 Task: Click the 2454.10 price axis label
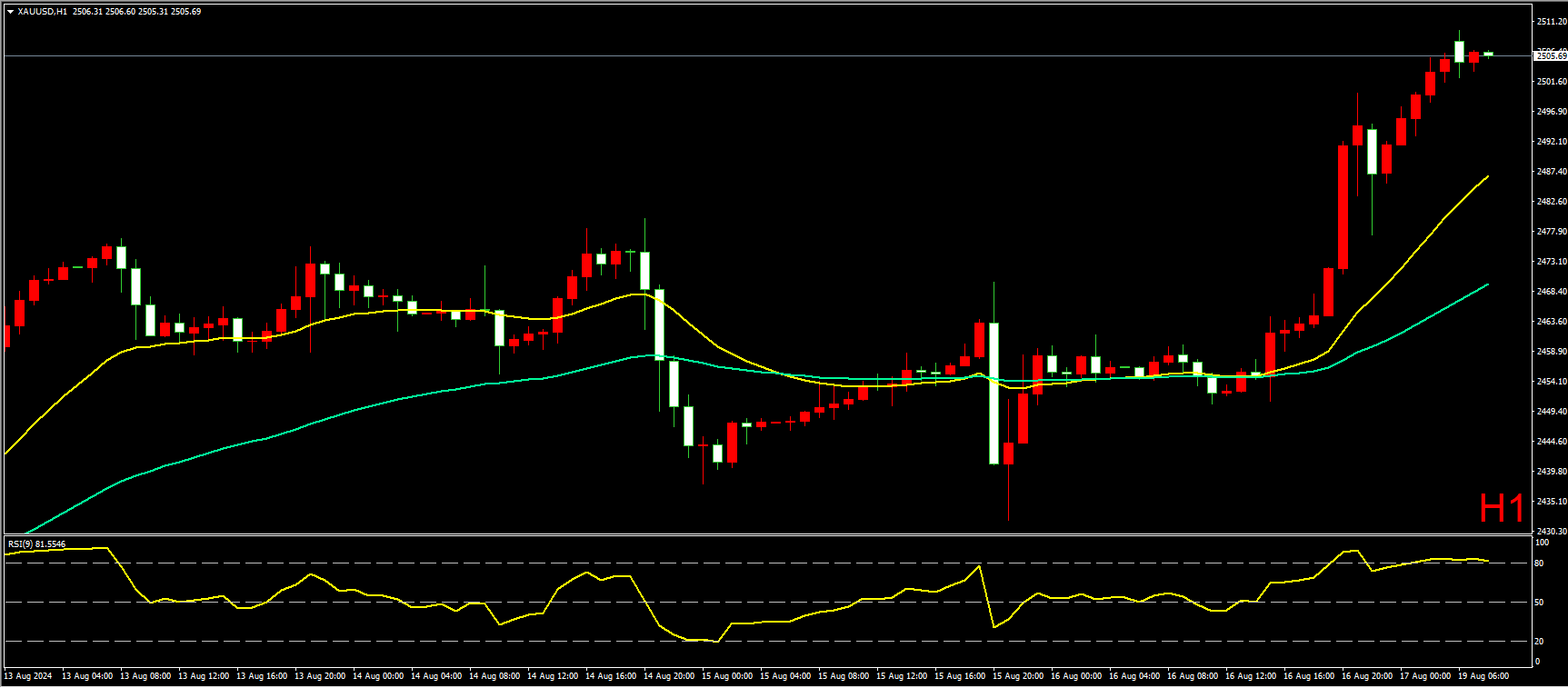tap(1552, 382)
